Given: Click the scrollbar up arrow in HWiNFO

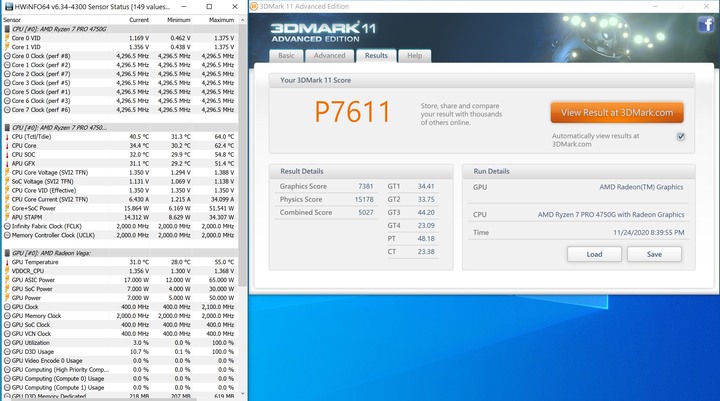Looking at the screenshot, I should 242,20.
